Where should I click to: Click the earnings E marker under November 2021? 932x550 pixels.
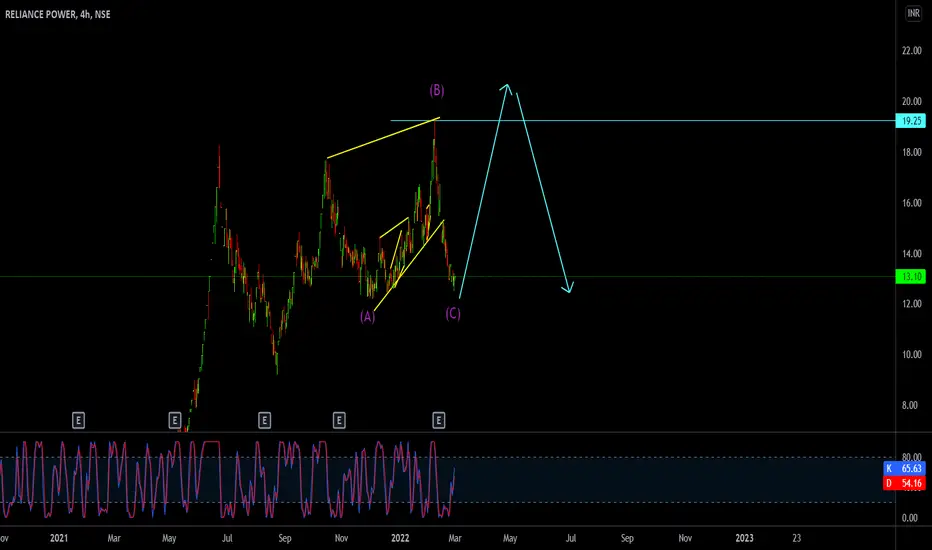(x=339, y=420)
